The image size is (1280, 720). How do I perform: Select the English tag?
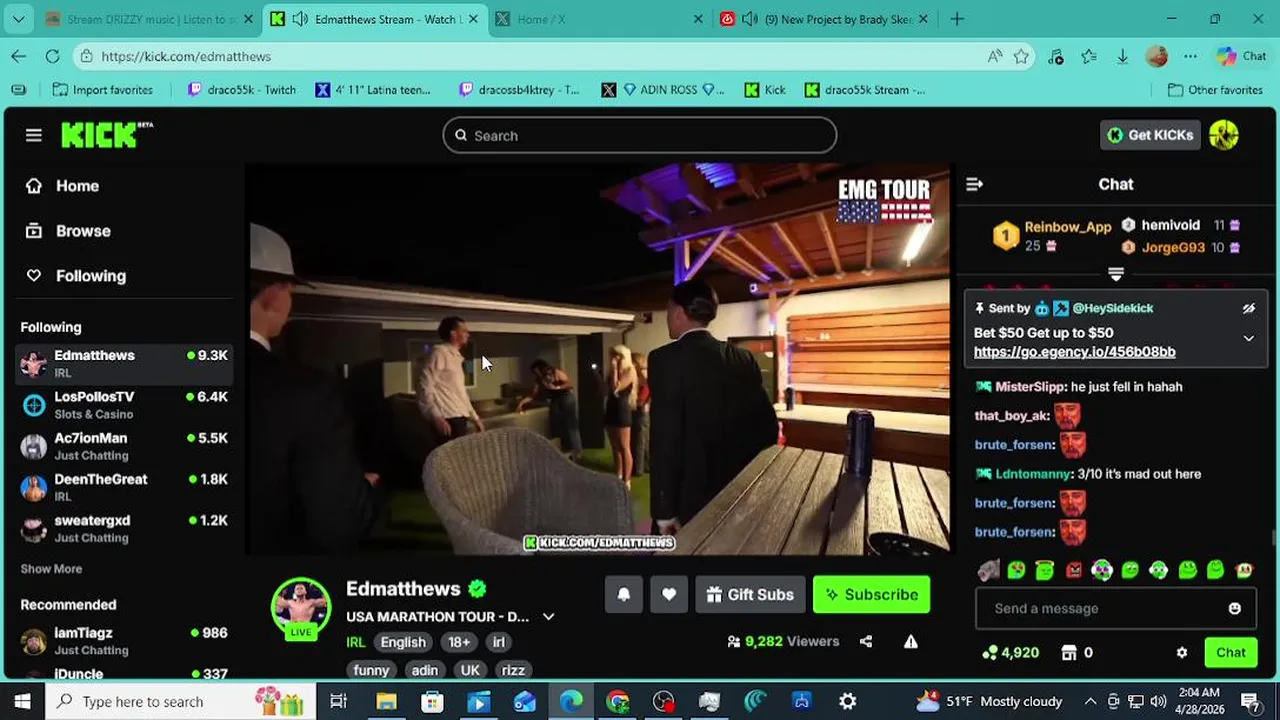(x=403, y=643)
